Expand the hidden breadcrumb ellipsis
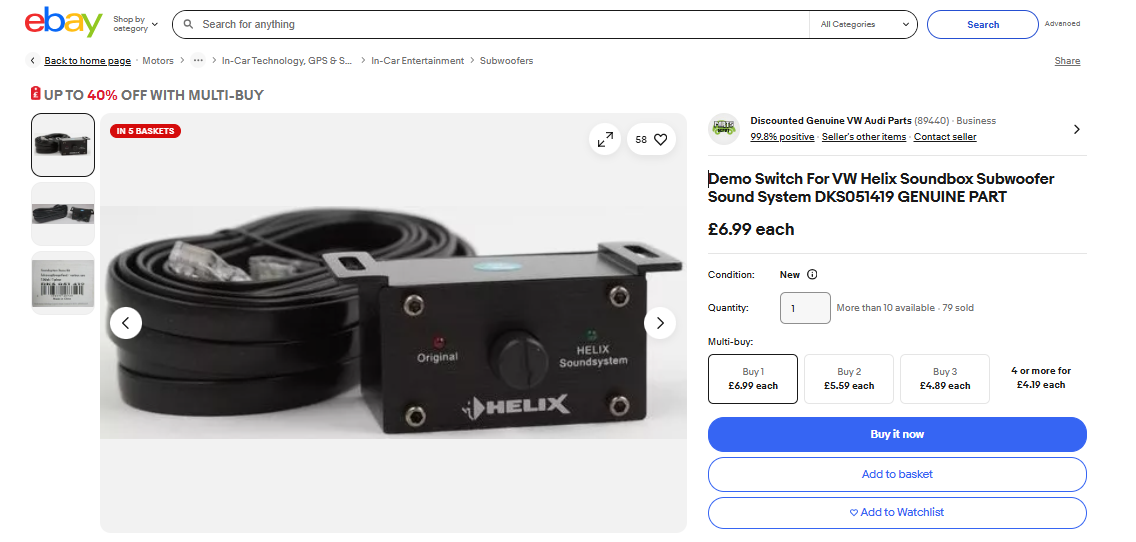The height and width of the screenshot is (542, 1136). pyautogui.click(x=198, y=61)
